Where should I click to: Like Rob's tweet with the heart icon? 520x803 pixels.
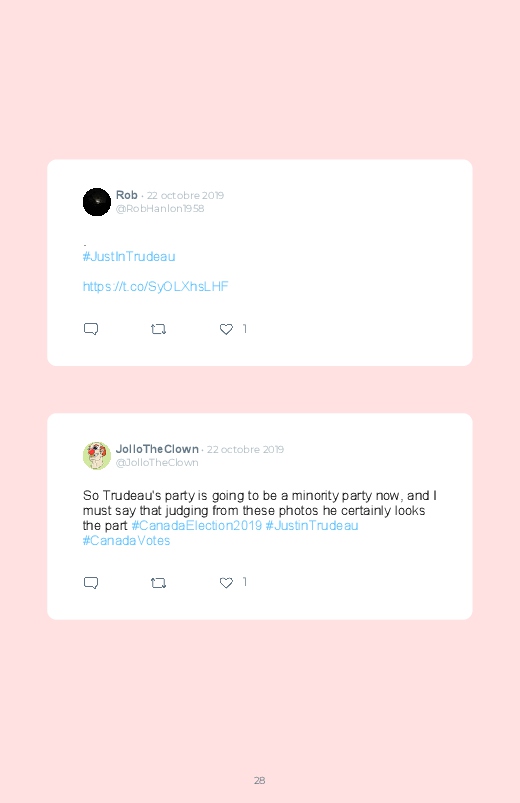pyautogui.click(x=226, y=329)
